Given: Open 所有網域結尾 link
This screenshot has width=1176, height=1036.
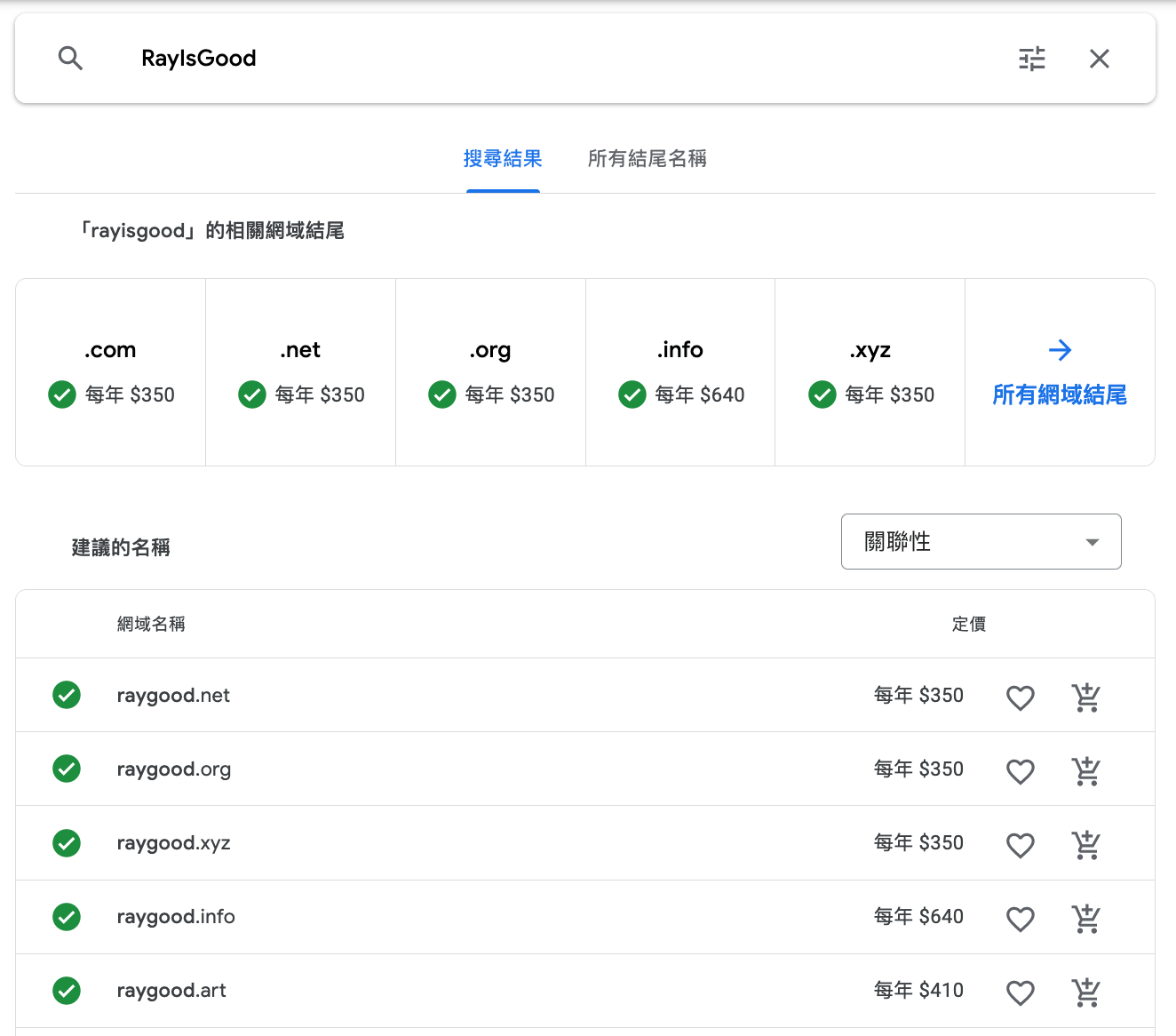Looking at the screenshot, I should (x=1060, y=373).
